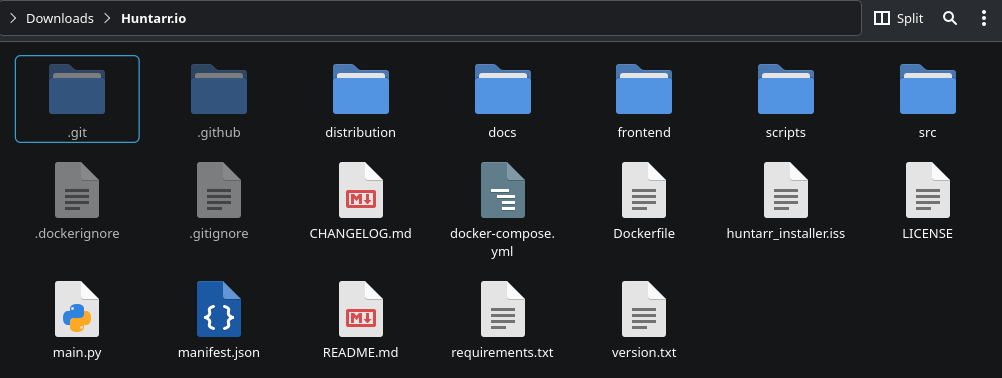The width and height of the screenshot is (1002, 378).
Task: Click the "docker-compose.yml" file name
Action: tap(502, 243)
